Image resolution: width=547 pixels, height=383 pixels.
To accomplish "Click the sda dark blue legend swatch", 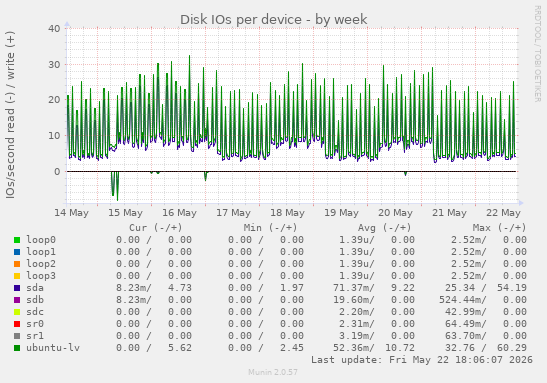I will pyautogui.click(x=17, y=288).
